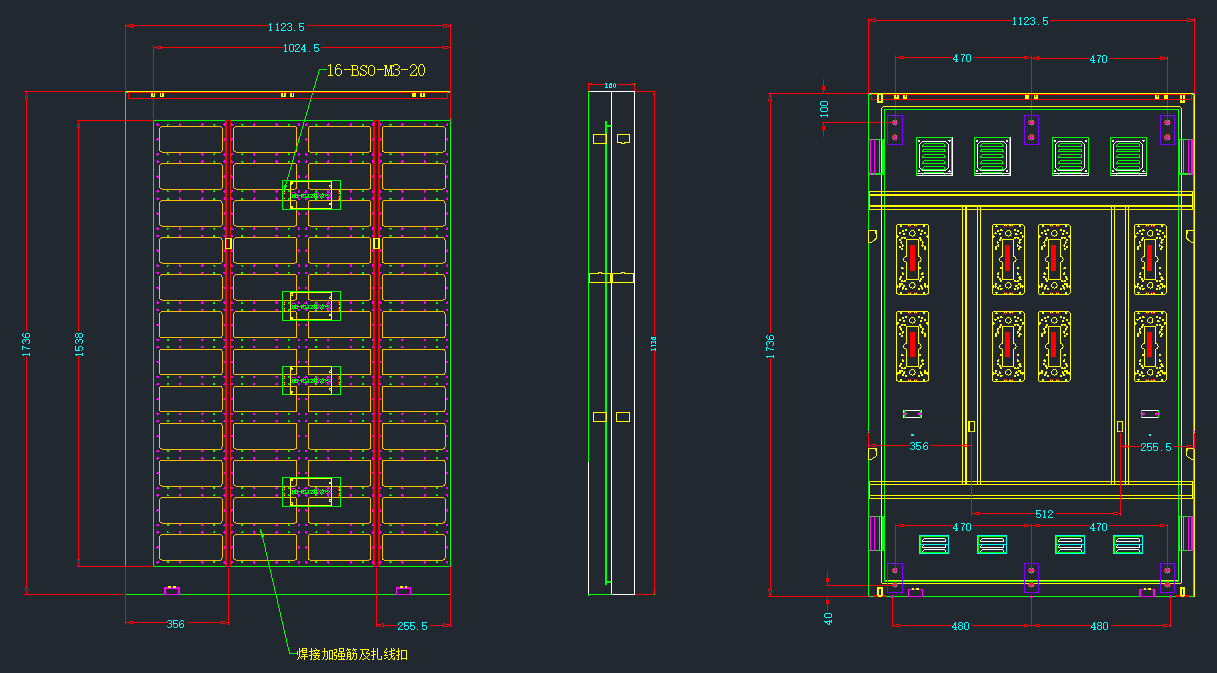Click the 100 vertical dimension text

pos(824,108)
